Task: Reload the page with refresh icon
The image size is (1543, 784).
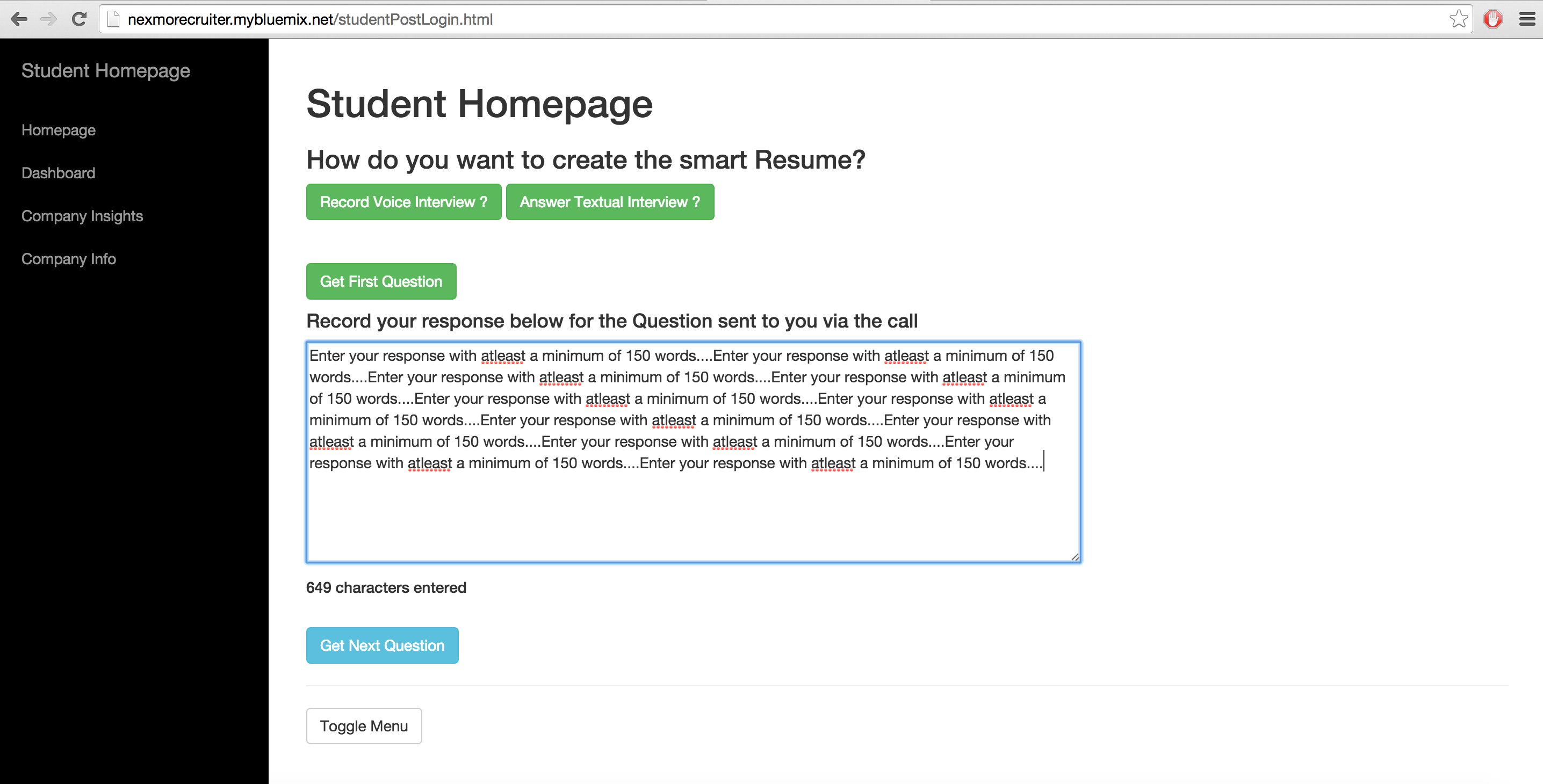Action: 79,19
